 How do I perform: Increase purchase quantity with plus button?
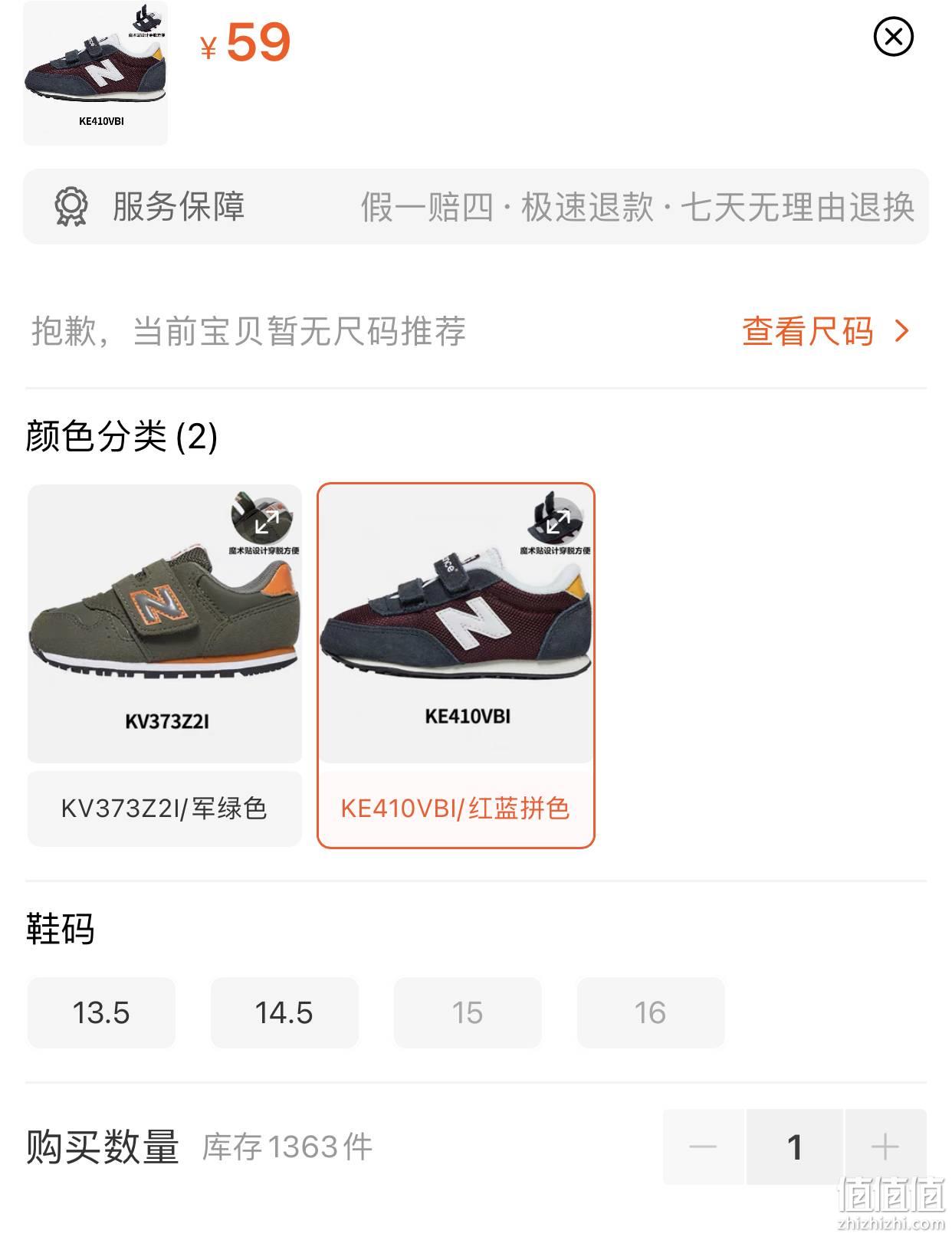click(x=885, y=1147)
